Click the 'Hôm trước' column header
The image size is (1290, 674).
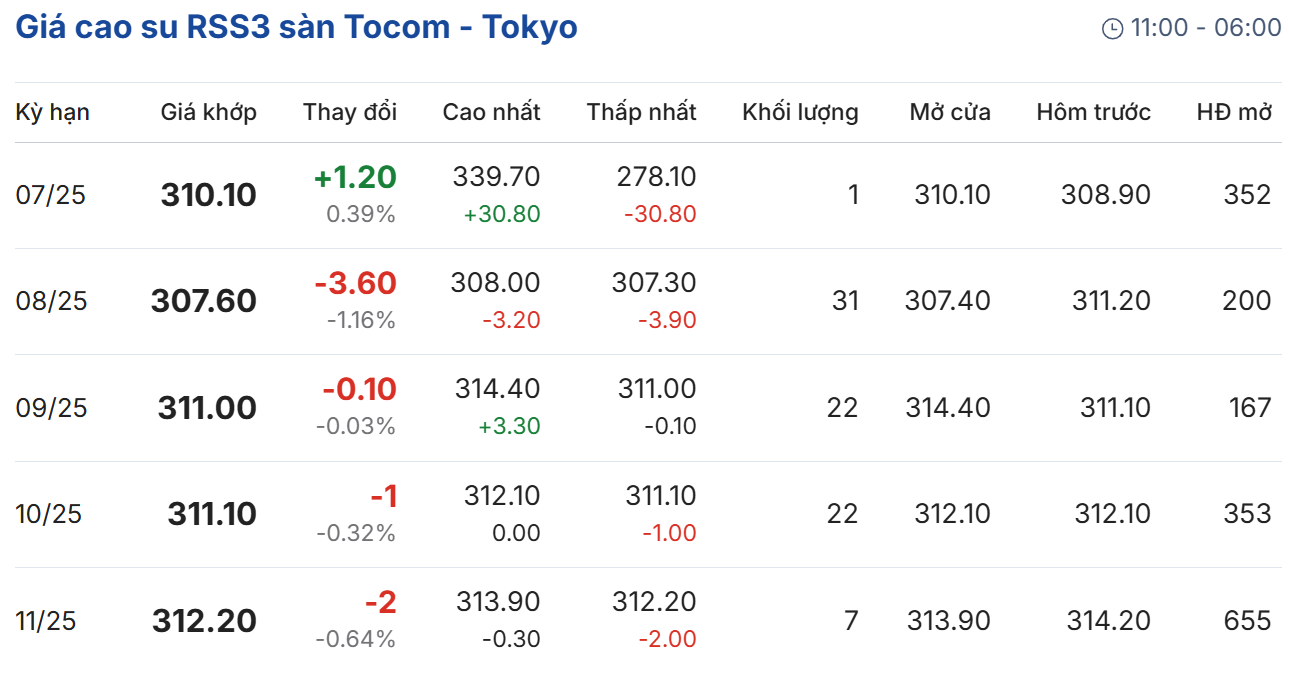coord(1093,112)
